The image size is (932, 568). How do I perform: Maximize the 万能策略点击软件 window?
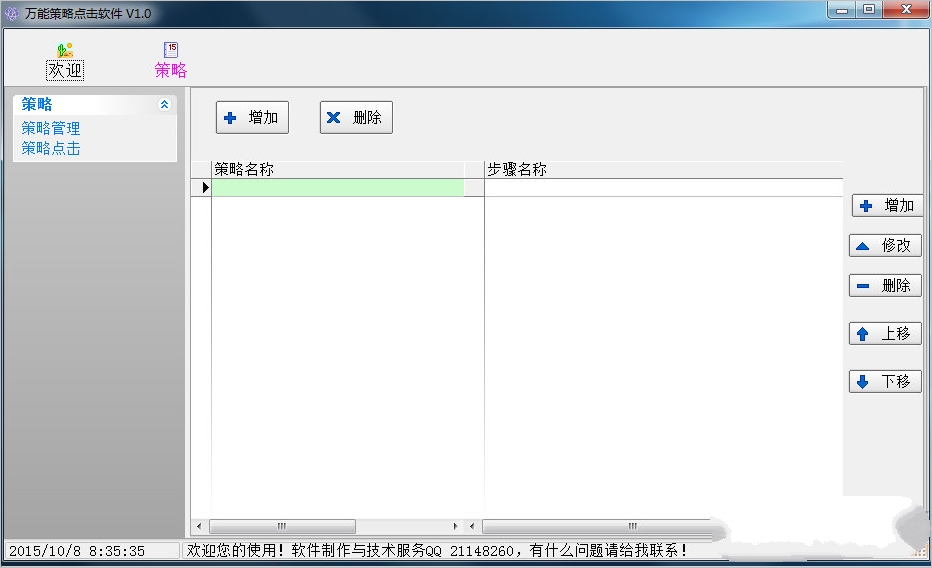point(869,10)
